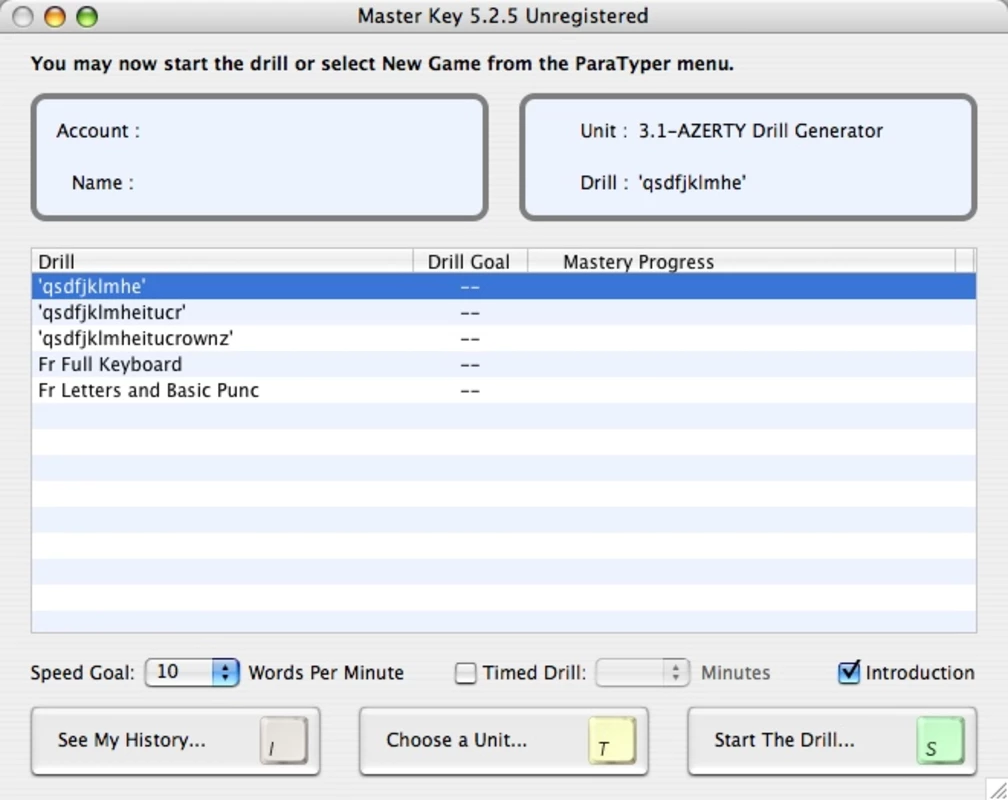This screenshot has height=800, width=1008.
Task: Click the yellow T key icon
Action: 612,741
